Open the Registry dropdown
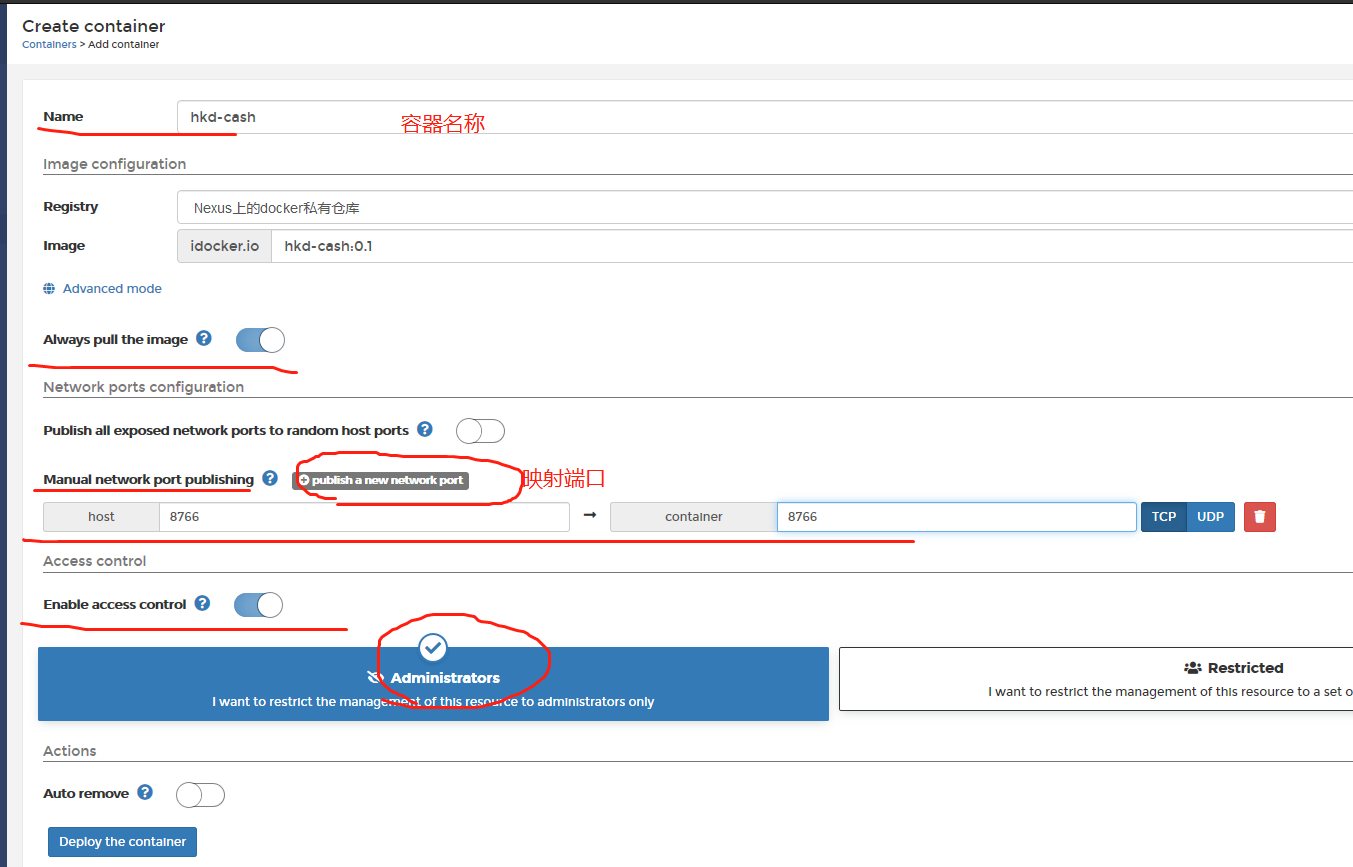Screen dimensions: 1353x867 coord(765,208)
